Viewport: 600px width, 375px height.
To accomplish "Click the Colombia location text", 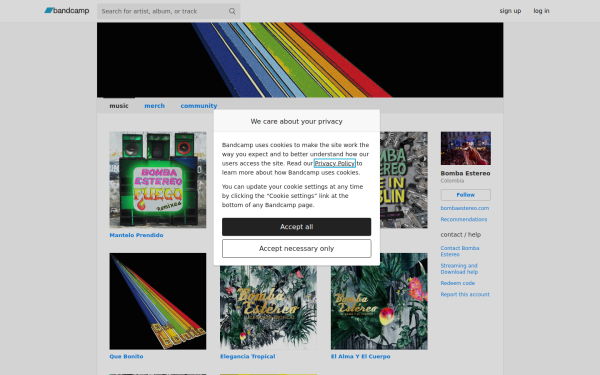I will pos(452,181).
